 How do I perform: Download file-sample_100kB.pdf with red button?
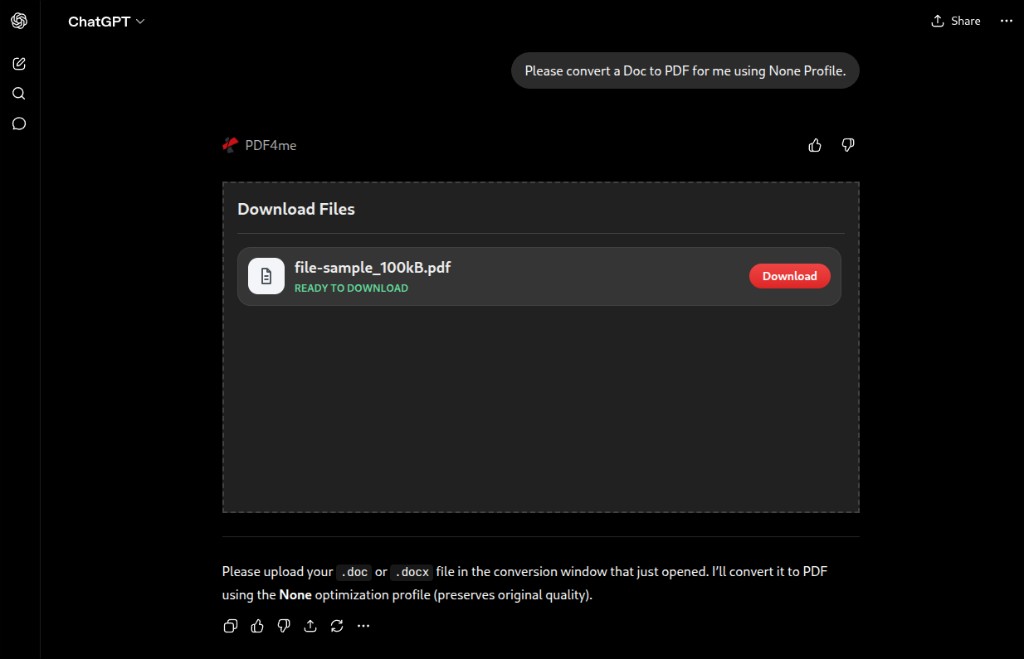(x=790, y=276)
